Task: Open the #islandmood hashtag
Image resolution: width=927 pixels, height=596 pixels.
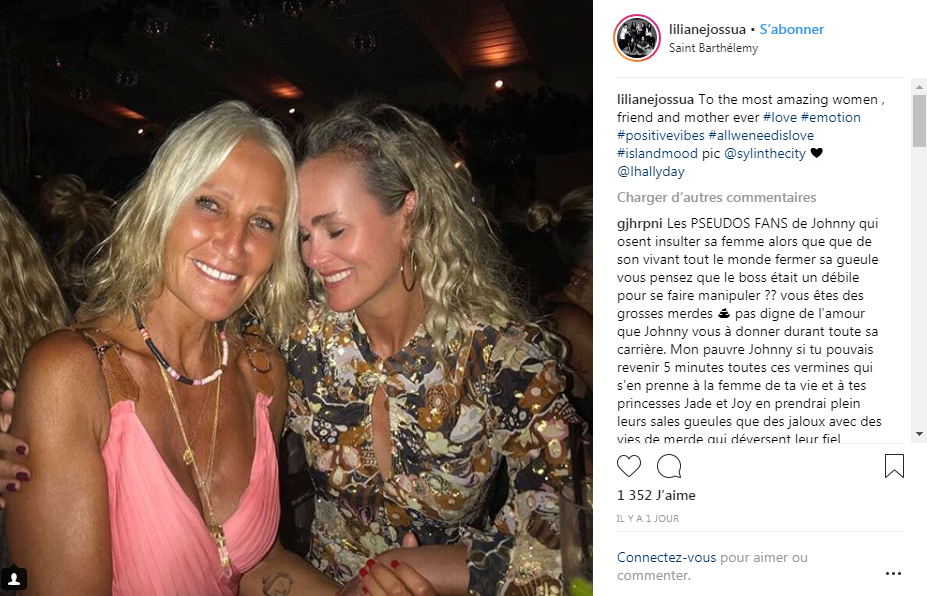Action: [x=657, y=154]
